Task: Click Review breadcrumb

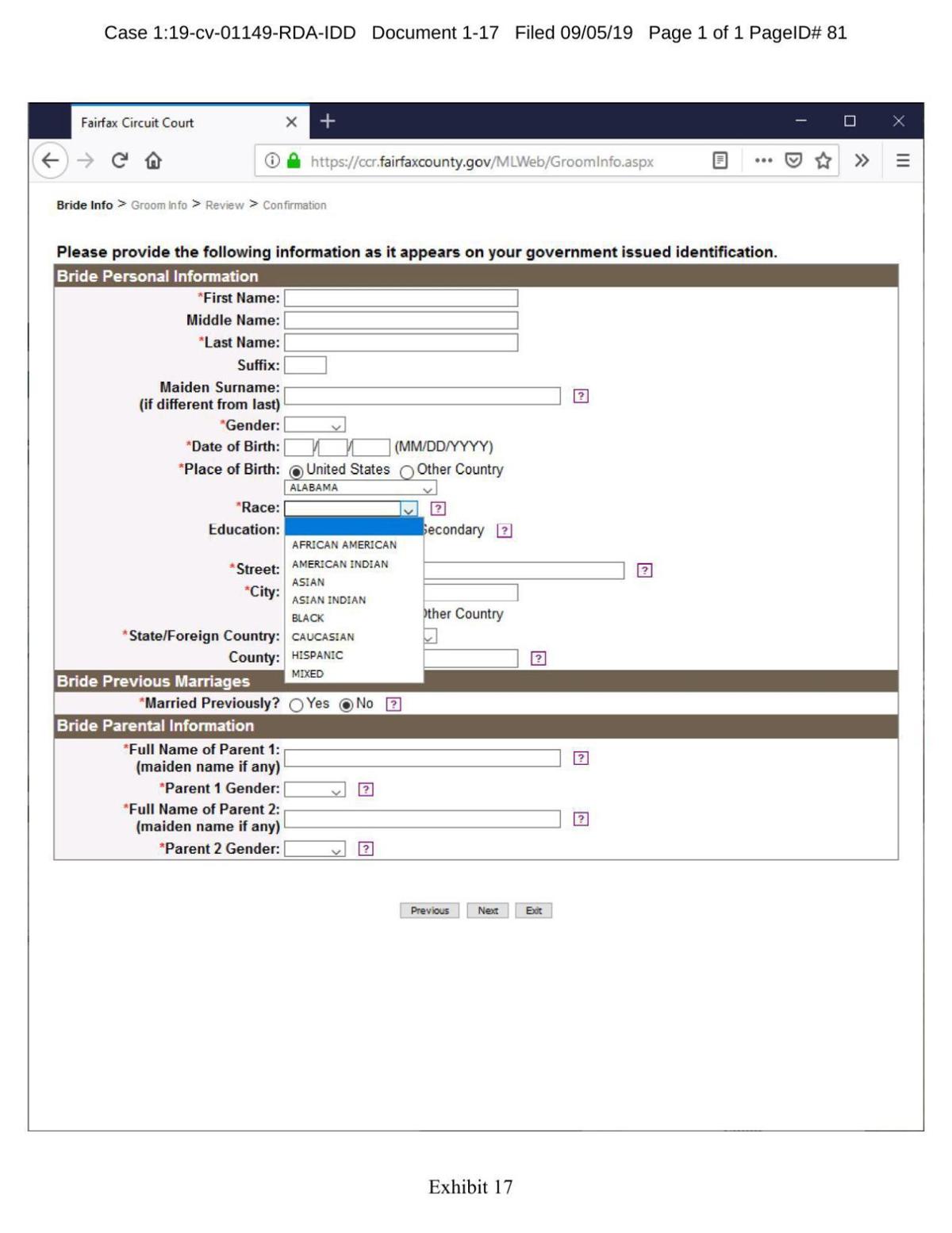Action: click(x=225, y=205)
